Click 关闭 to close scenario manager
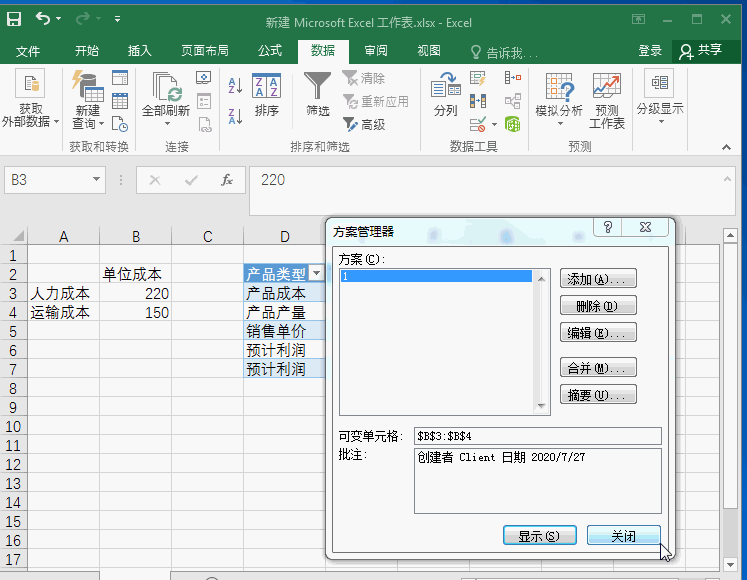The height and width of the screenshot is (580, 747). point(624,536)
